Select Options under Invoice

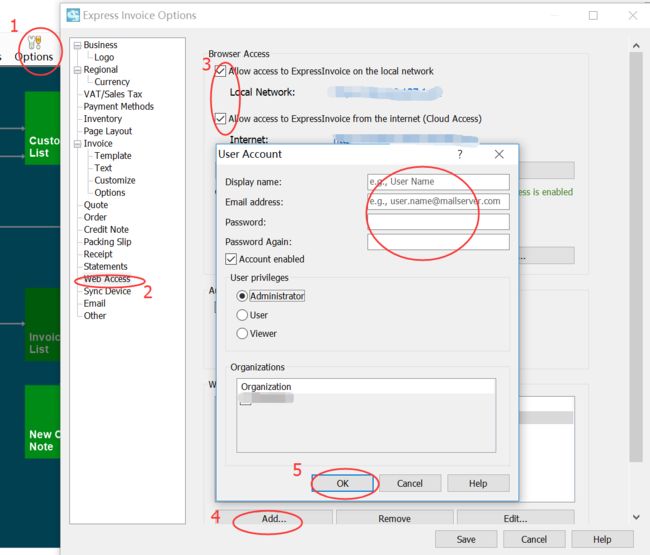[x=110, y=193]
